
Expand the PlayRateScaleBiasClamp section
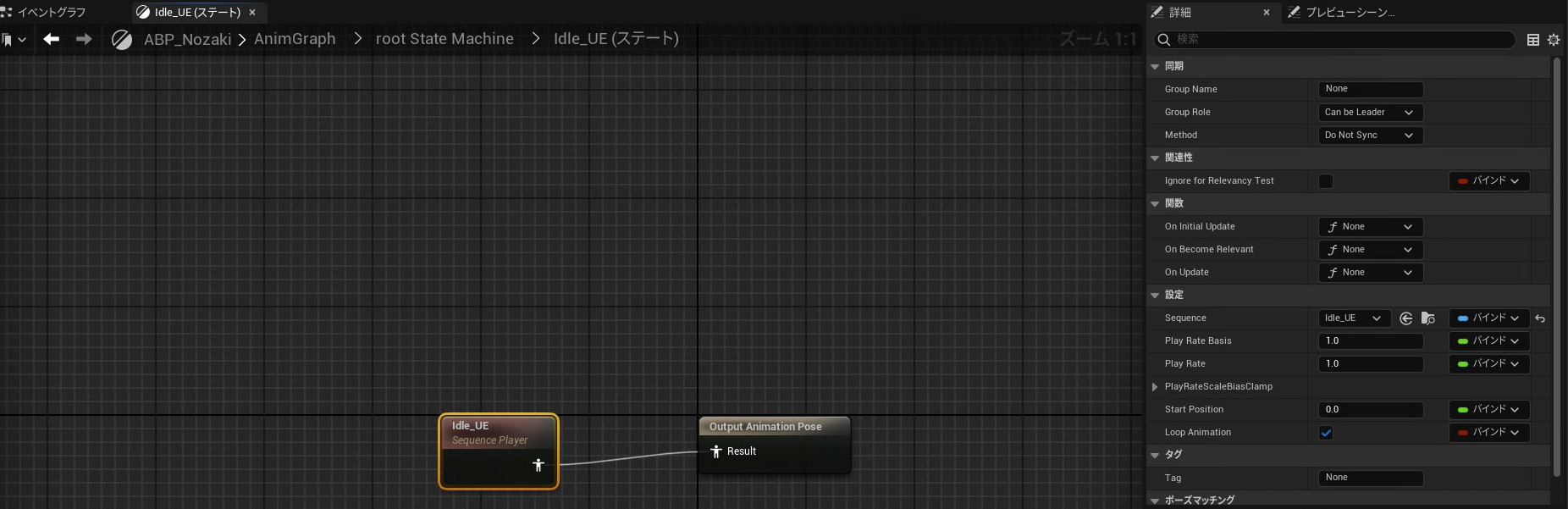tap(1155, 387)
